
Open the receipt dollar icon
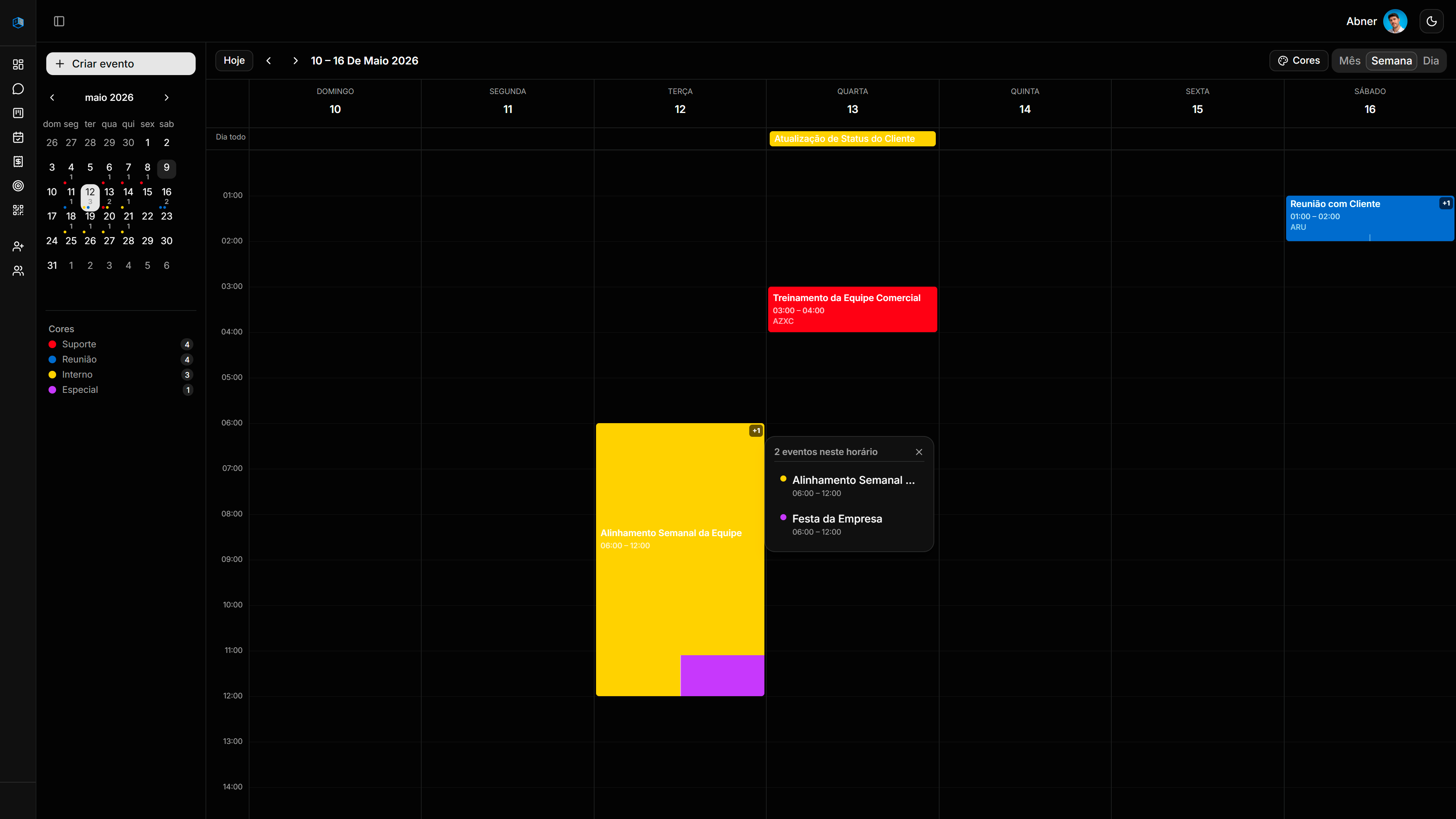pos(18,162)
